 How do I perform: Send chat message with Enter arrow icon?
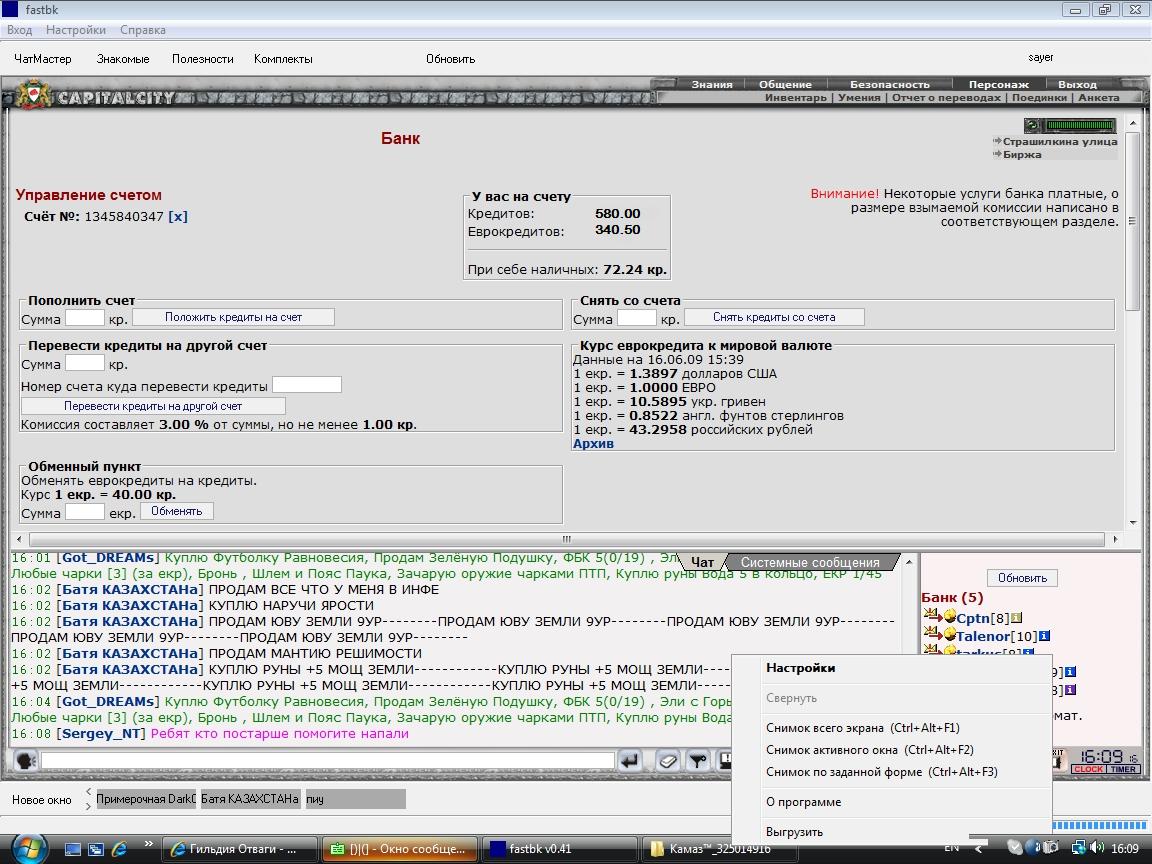pos(630,760)
